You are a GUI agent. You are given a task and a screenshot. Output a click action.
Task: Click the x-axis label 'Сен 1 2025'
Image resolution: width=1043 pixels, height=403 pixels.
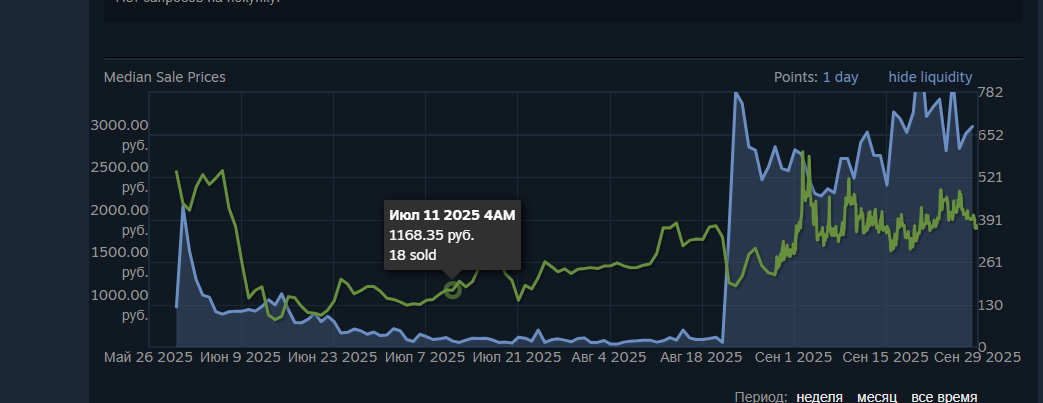pyautogui.click(x=793, y=357)
